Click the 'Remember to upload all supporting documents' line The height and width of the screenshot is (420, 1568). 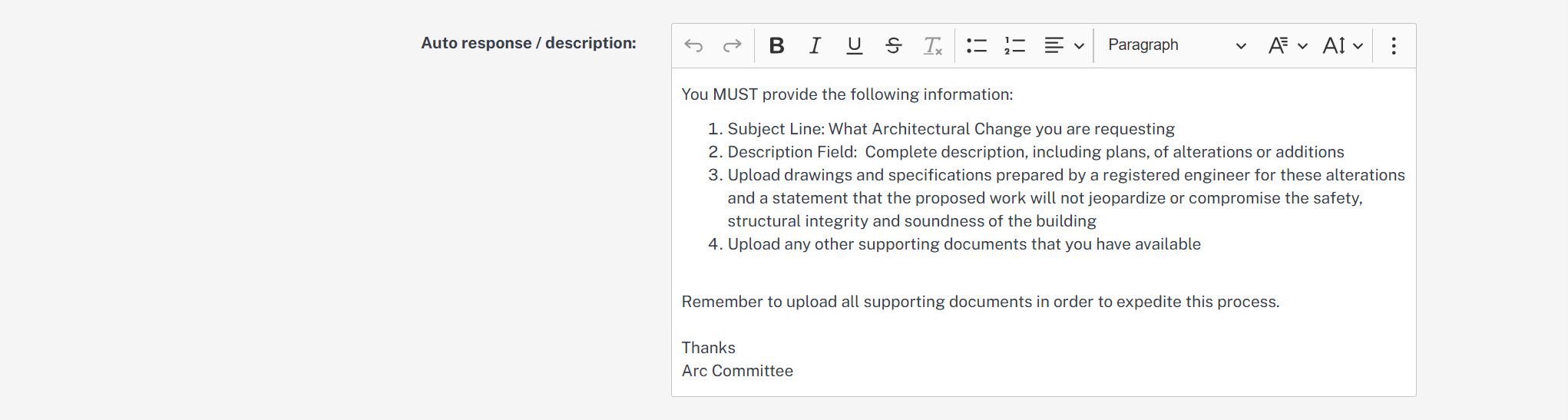point(981,302)
